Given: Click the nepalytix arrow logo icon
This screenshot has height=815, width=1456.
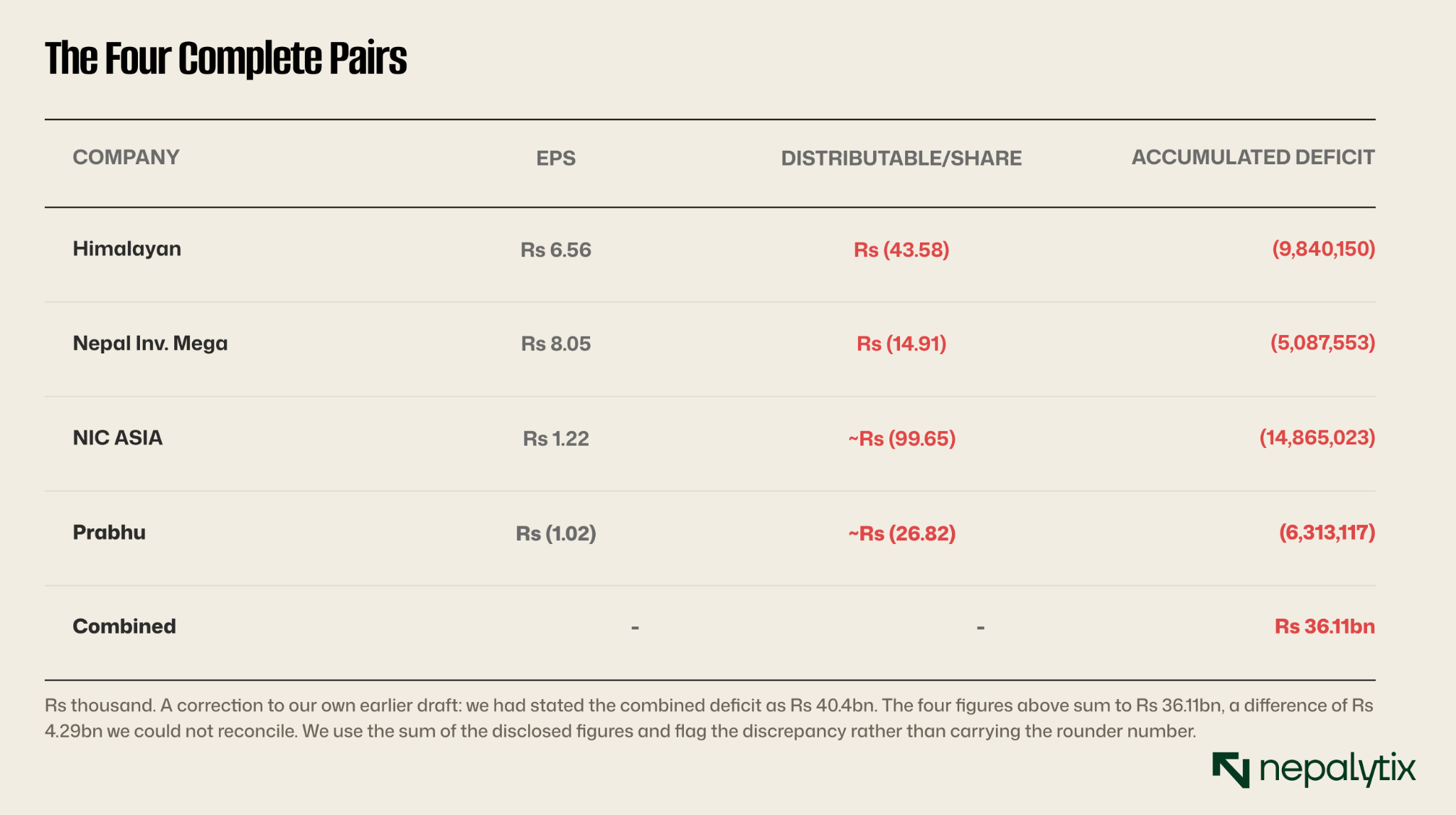Looking at the screenshot, I should pos(1231,770).
